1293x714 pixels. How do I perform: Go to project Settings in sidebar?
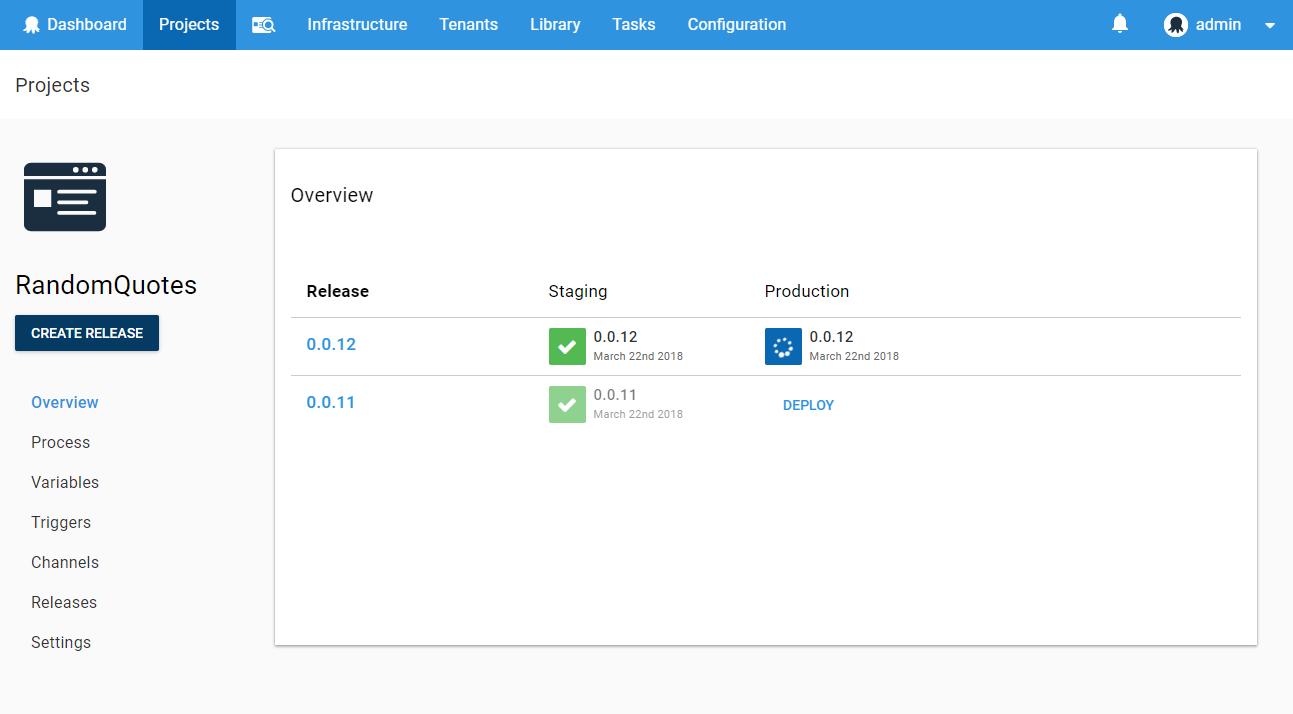tap(60, 642)
